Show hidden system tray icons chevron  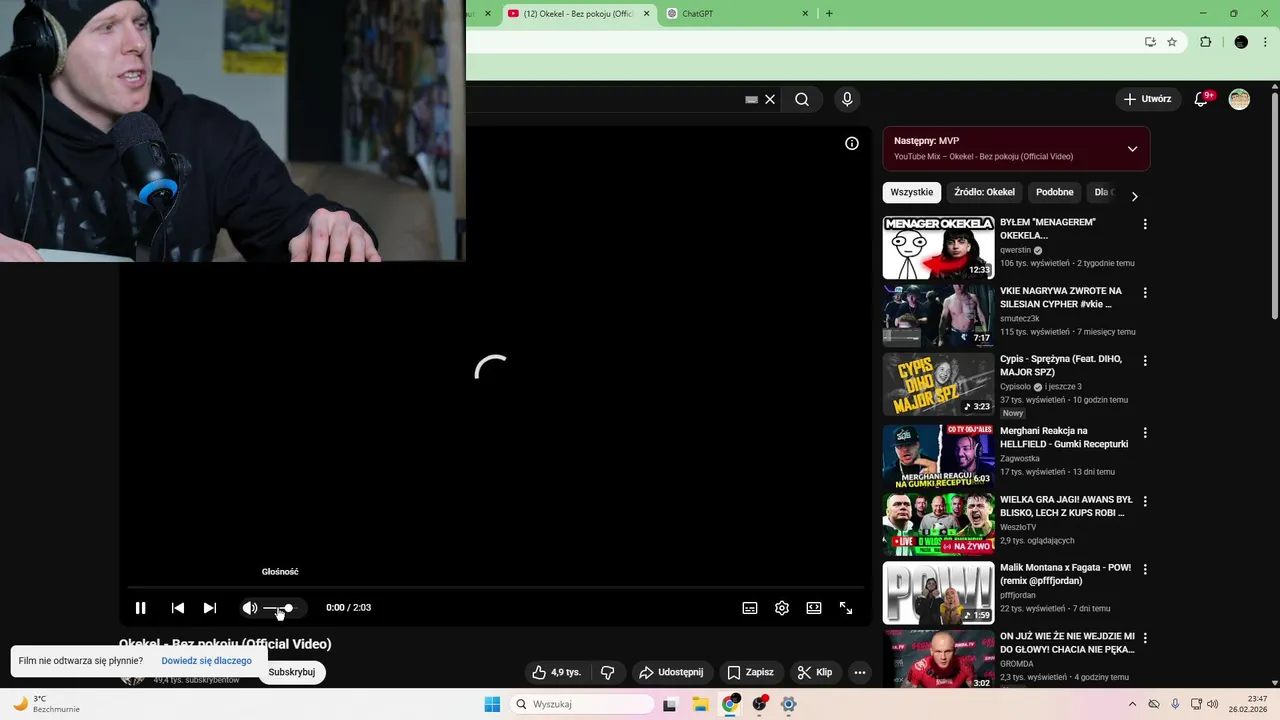(x=1132, y=704)
